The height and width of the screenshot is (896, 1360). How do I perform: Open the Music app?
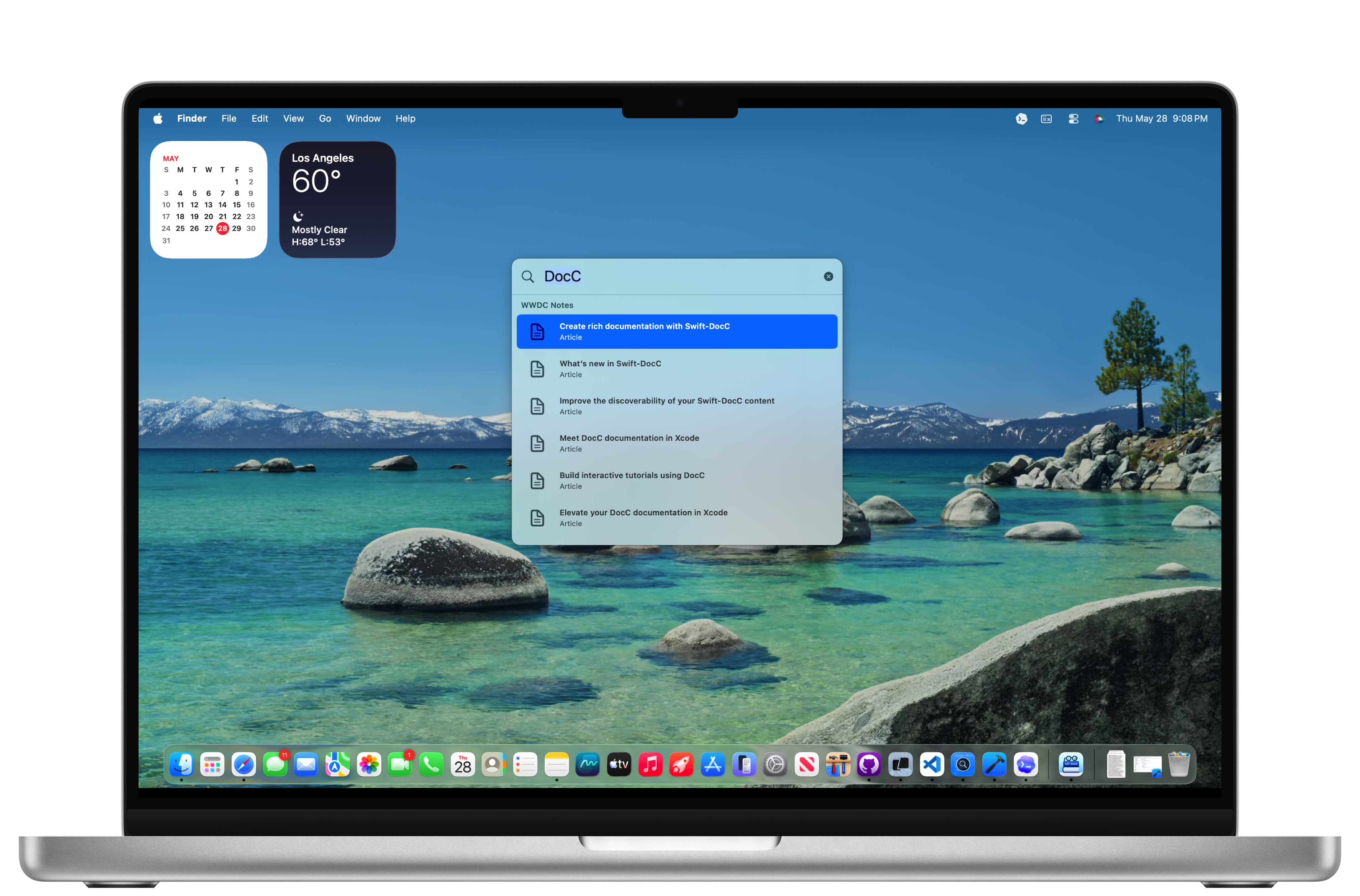pos(650,764)
